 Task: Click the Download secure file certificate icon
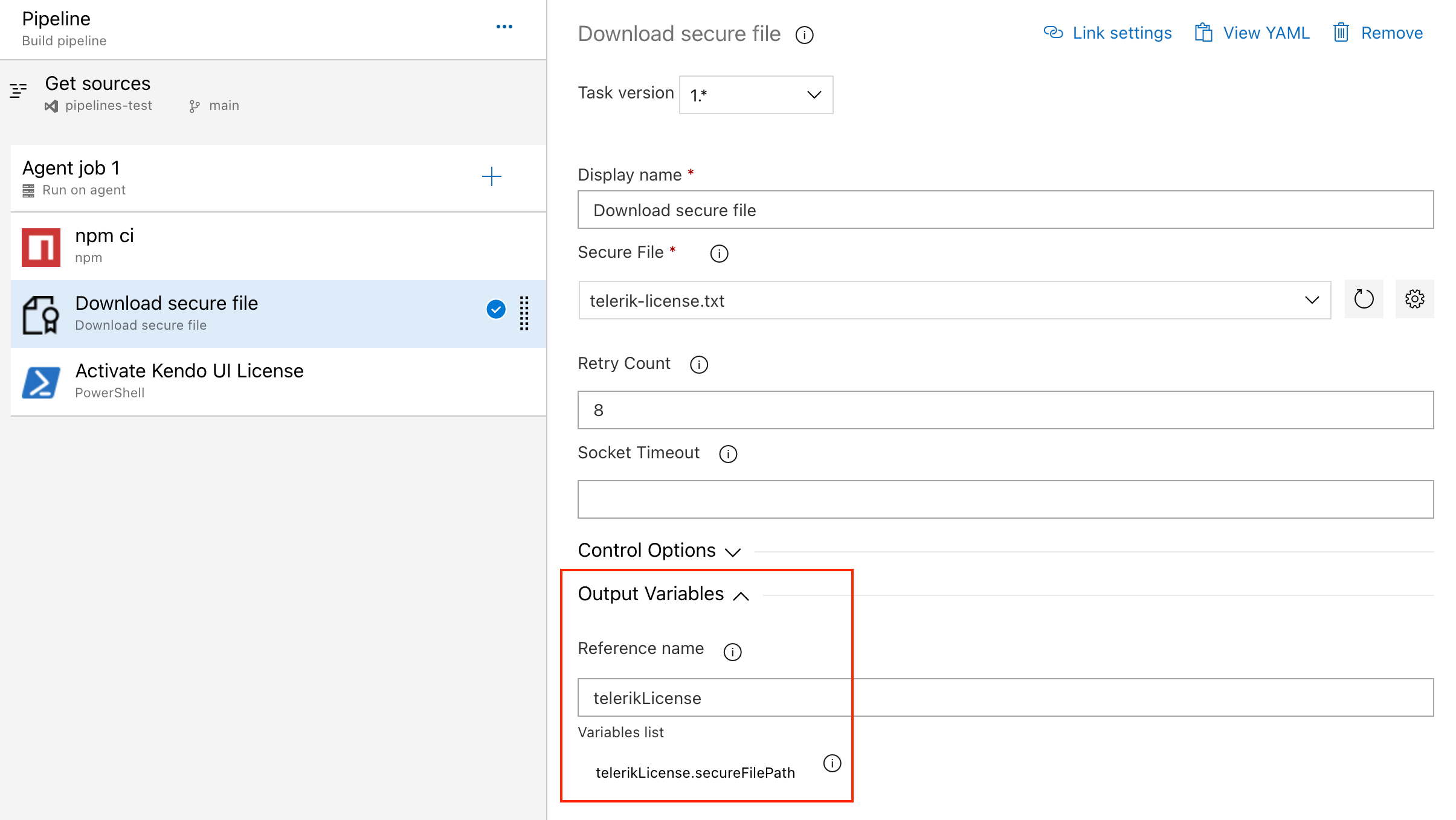(x=40, y=314)
